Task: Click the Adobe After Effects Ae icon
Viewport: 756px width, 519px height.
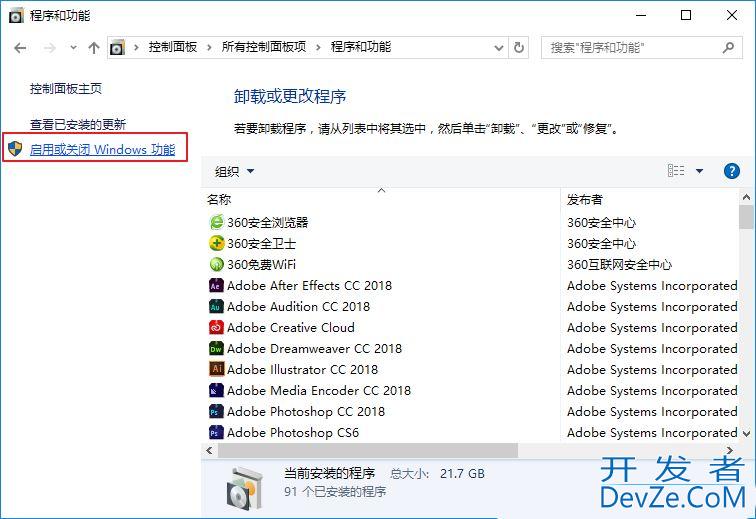Action: pyautogui.click(x=216, y=286)
